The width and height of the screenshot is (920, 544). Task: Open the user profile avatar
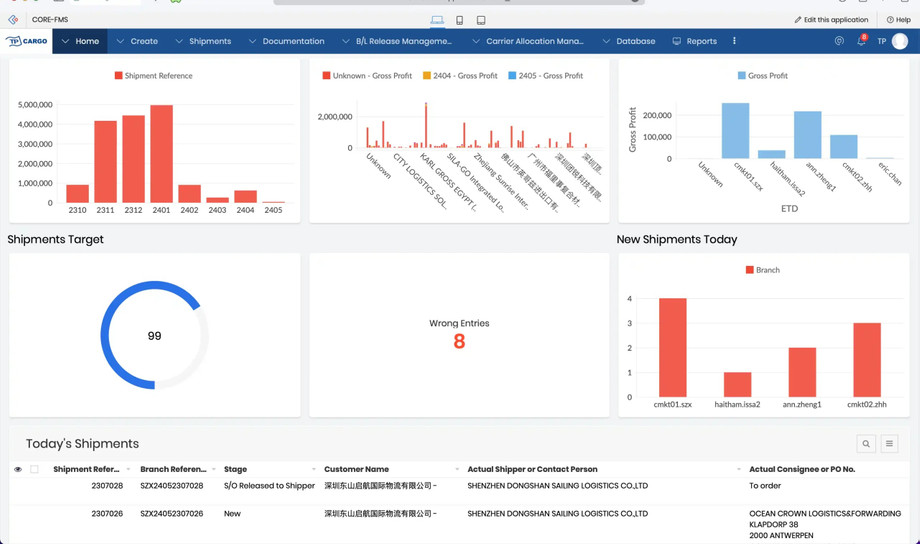(x=900, y=42)
